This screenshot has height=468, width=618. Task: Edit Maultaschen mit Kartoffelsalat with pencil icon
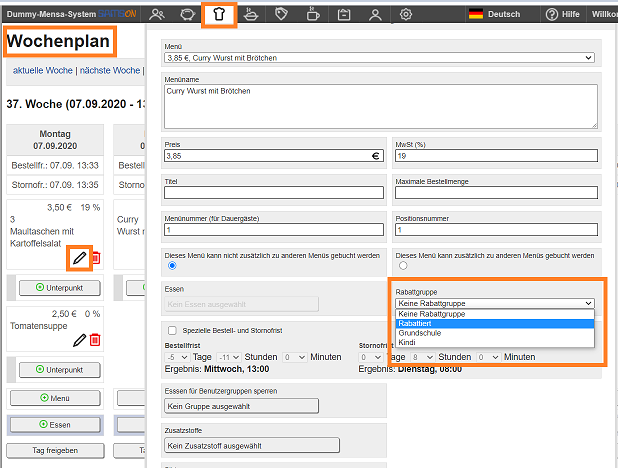tap(79, 258)
